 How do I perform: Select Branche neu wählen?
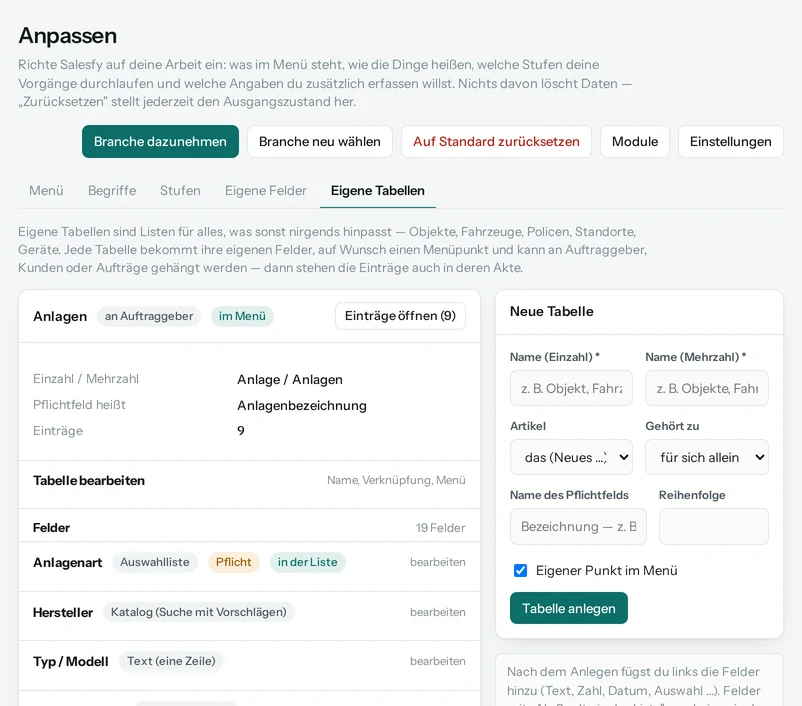pos(320,142)
